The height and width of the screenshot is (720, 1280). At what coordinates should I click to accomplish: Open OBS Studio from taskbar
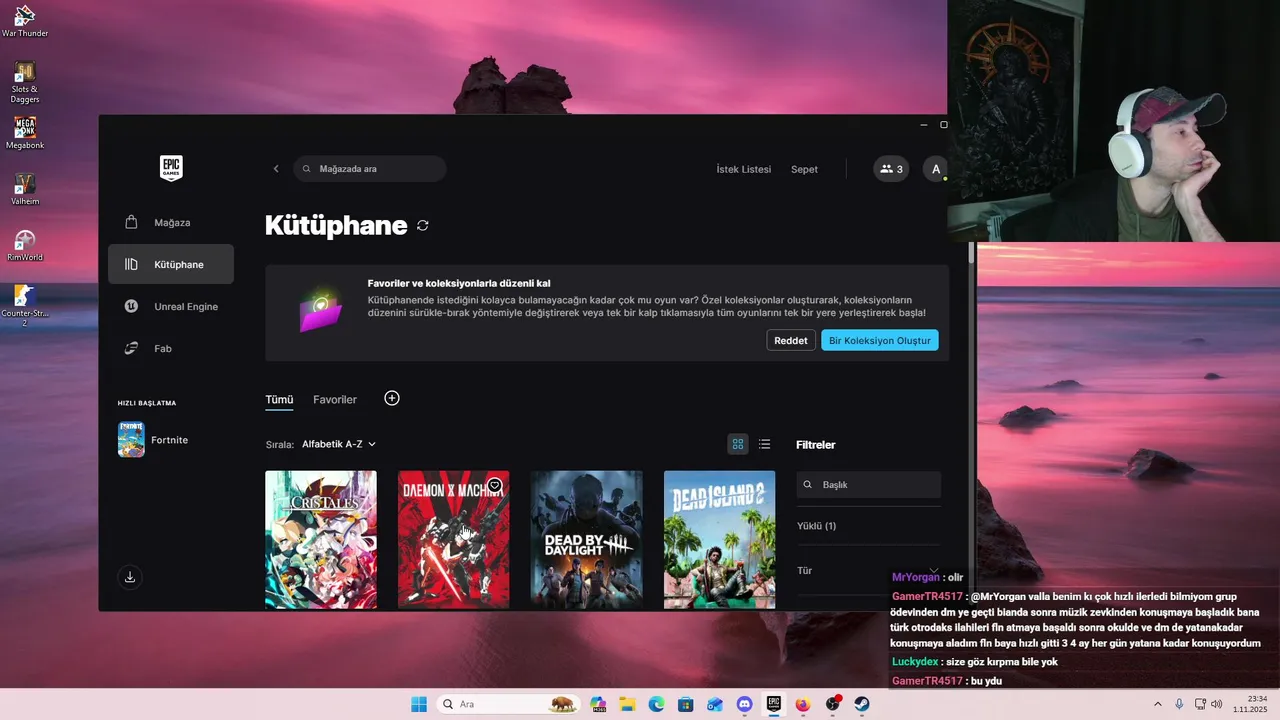[x=833, y=704]
